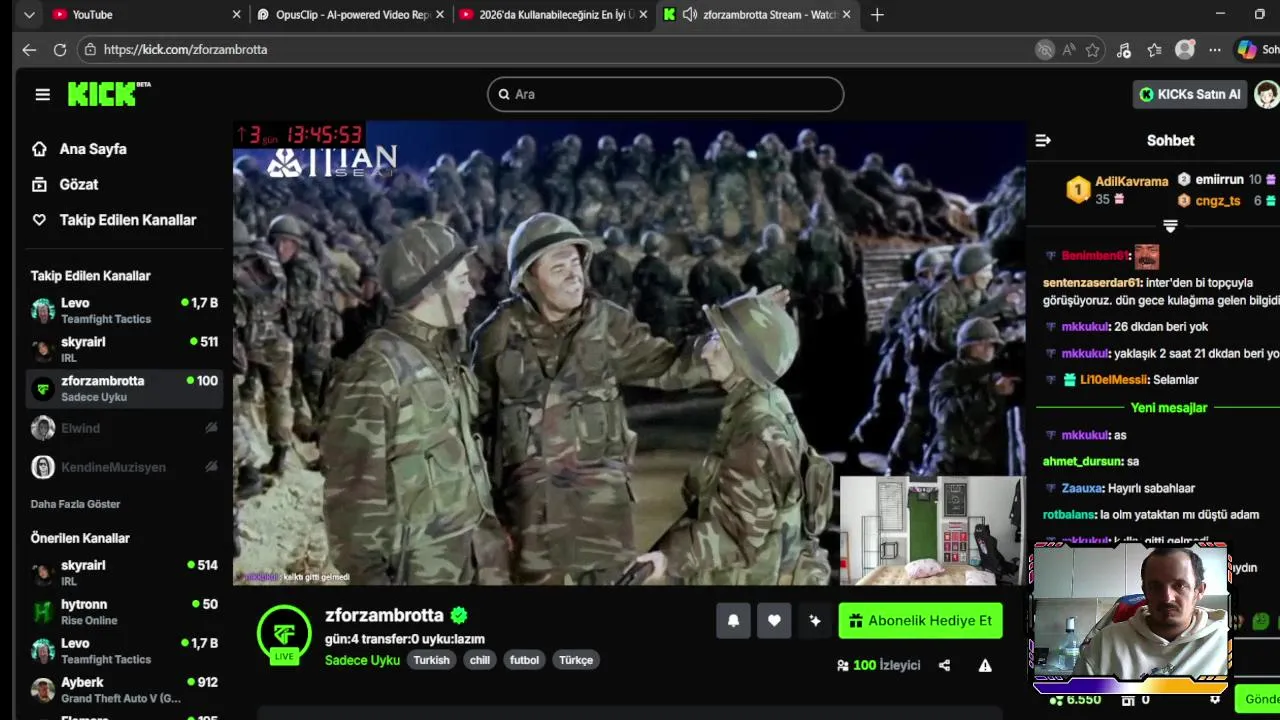The height and width of the screenshot is (720, 1280).
Task: Click top gifter AdilKavrama
Action: (x=1131, y=181)
